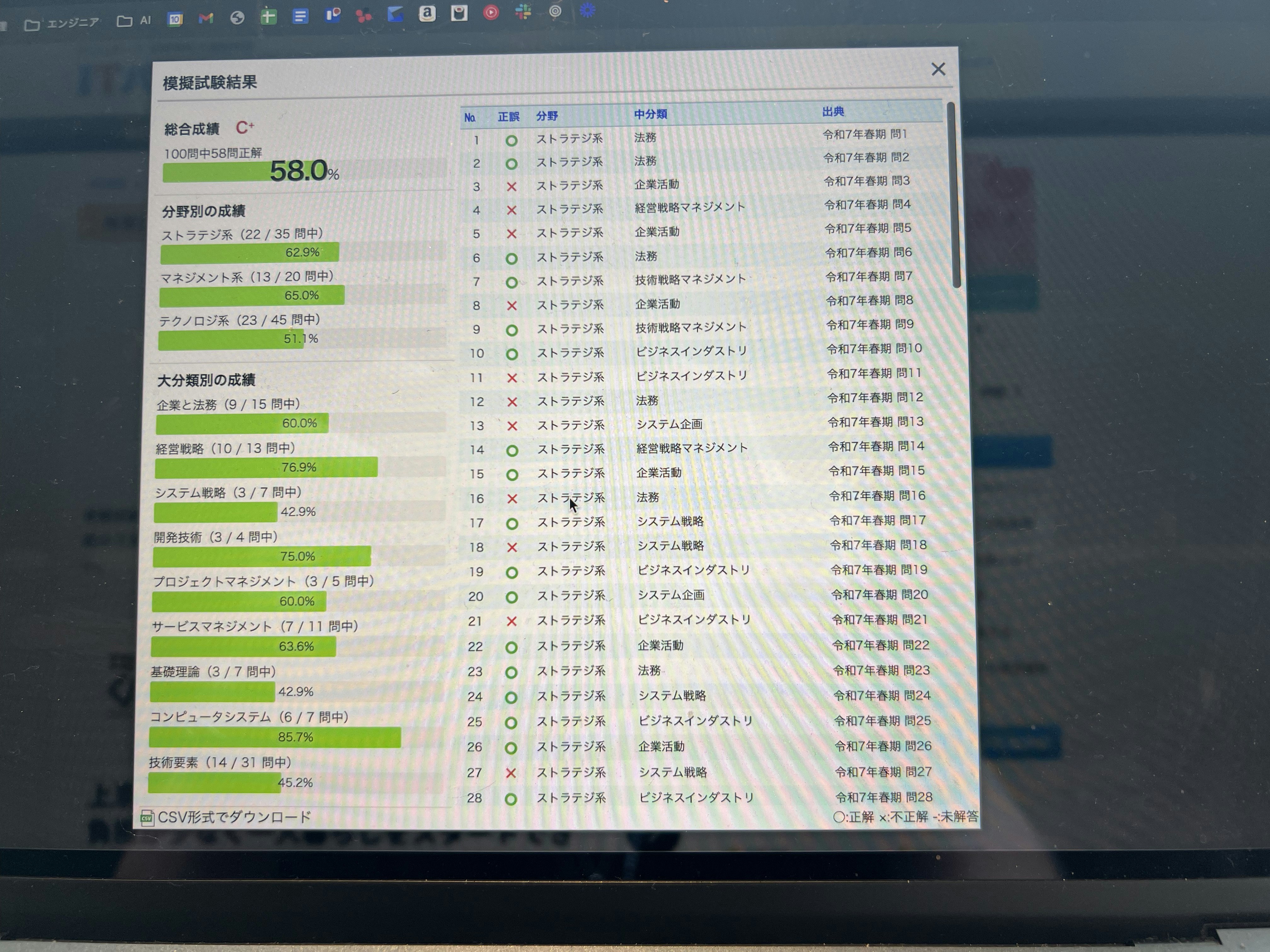Screen dimensions: 1270x952
Task: Open the Google Calendar bookmark
Action: coord(174,19)
